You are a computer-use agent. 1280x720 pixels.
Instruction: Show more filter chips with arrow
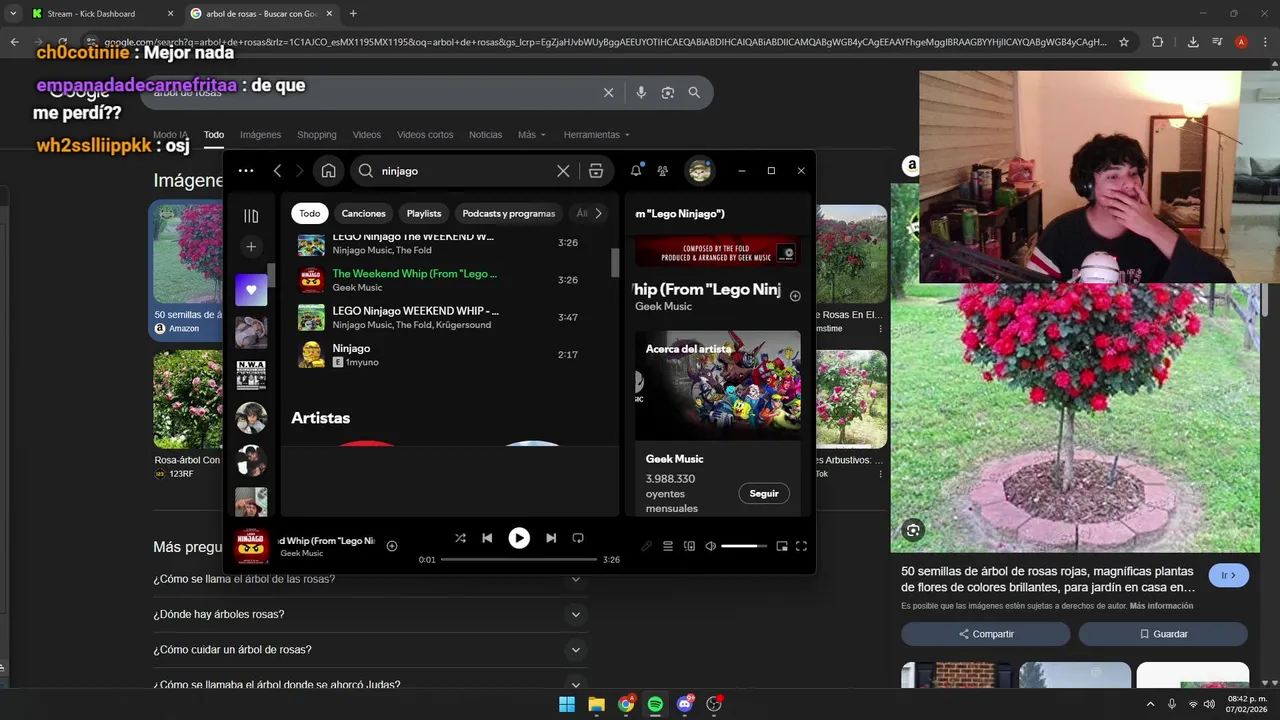click(x=598, y=213)
